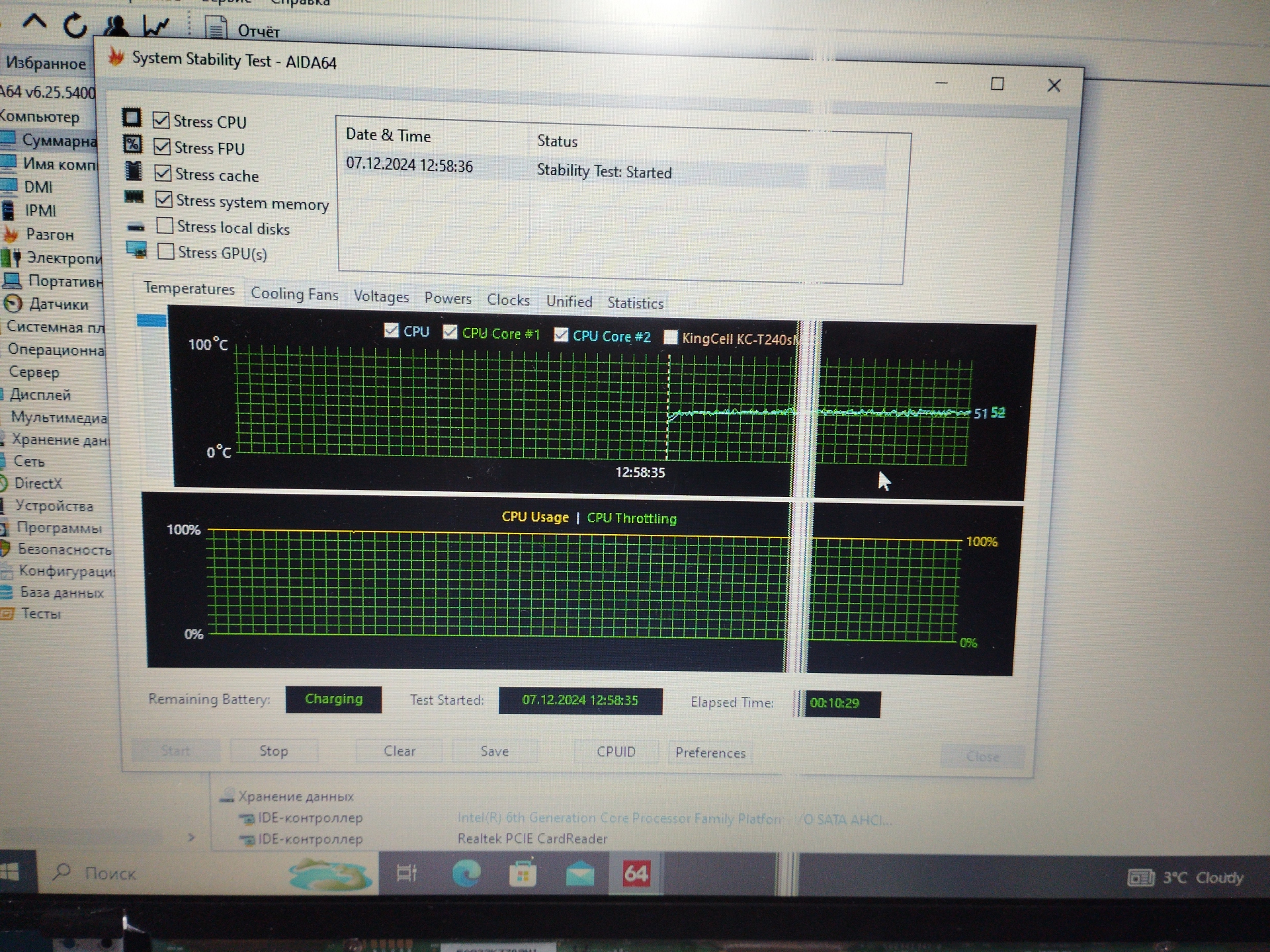This screenshot has height=952, width=1270.
Task: Toggle CPU Core #2 graph checkbox
Action: tap(562, 335)
